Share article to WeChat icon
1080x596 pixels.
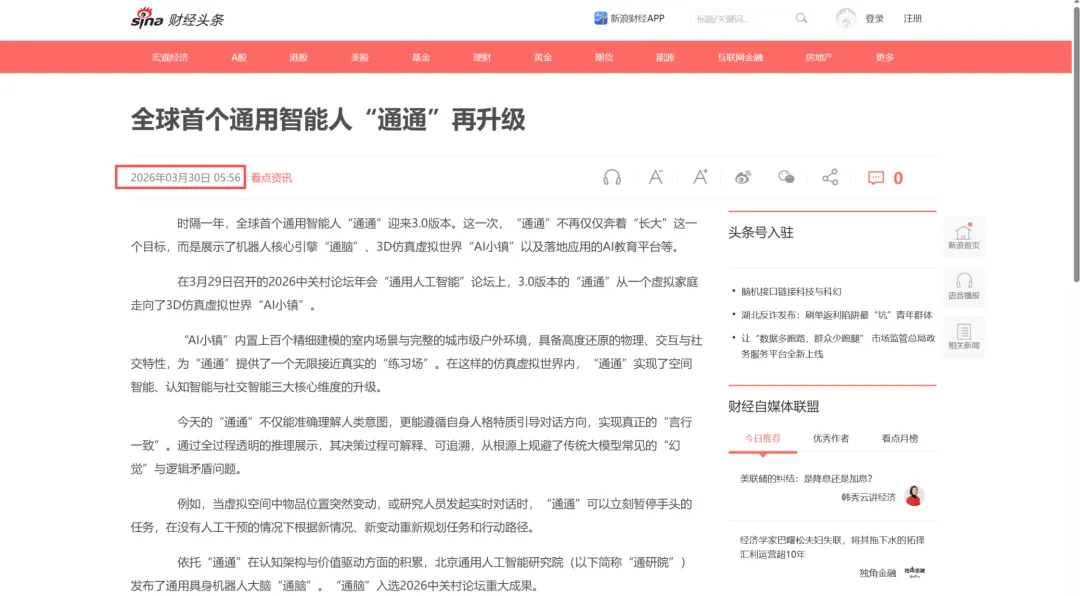(786, 178)
